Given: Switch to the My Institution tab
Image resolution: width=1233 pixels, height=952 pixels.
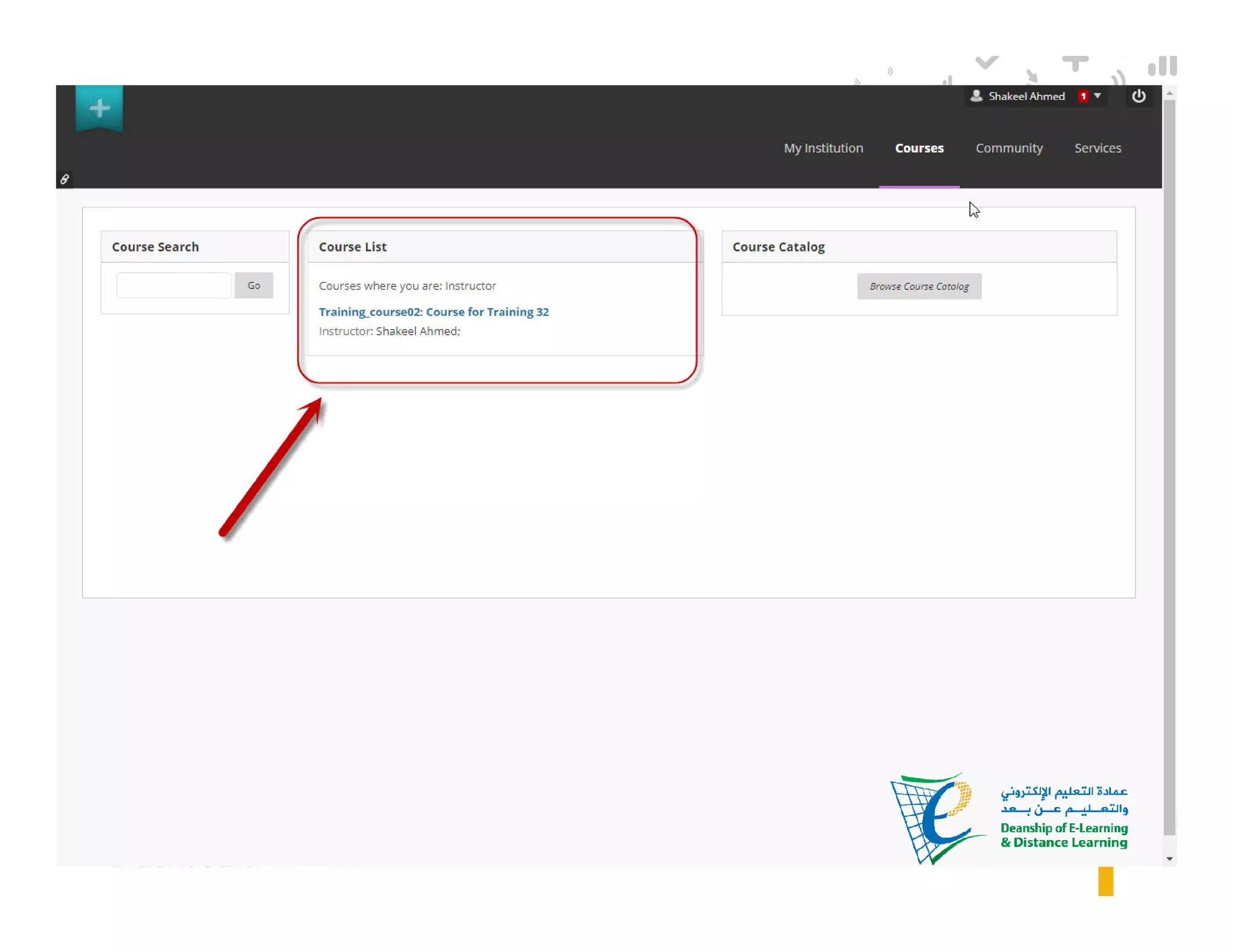Looking at the screenshot, I should [x=823, y=148].
